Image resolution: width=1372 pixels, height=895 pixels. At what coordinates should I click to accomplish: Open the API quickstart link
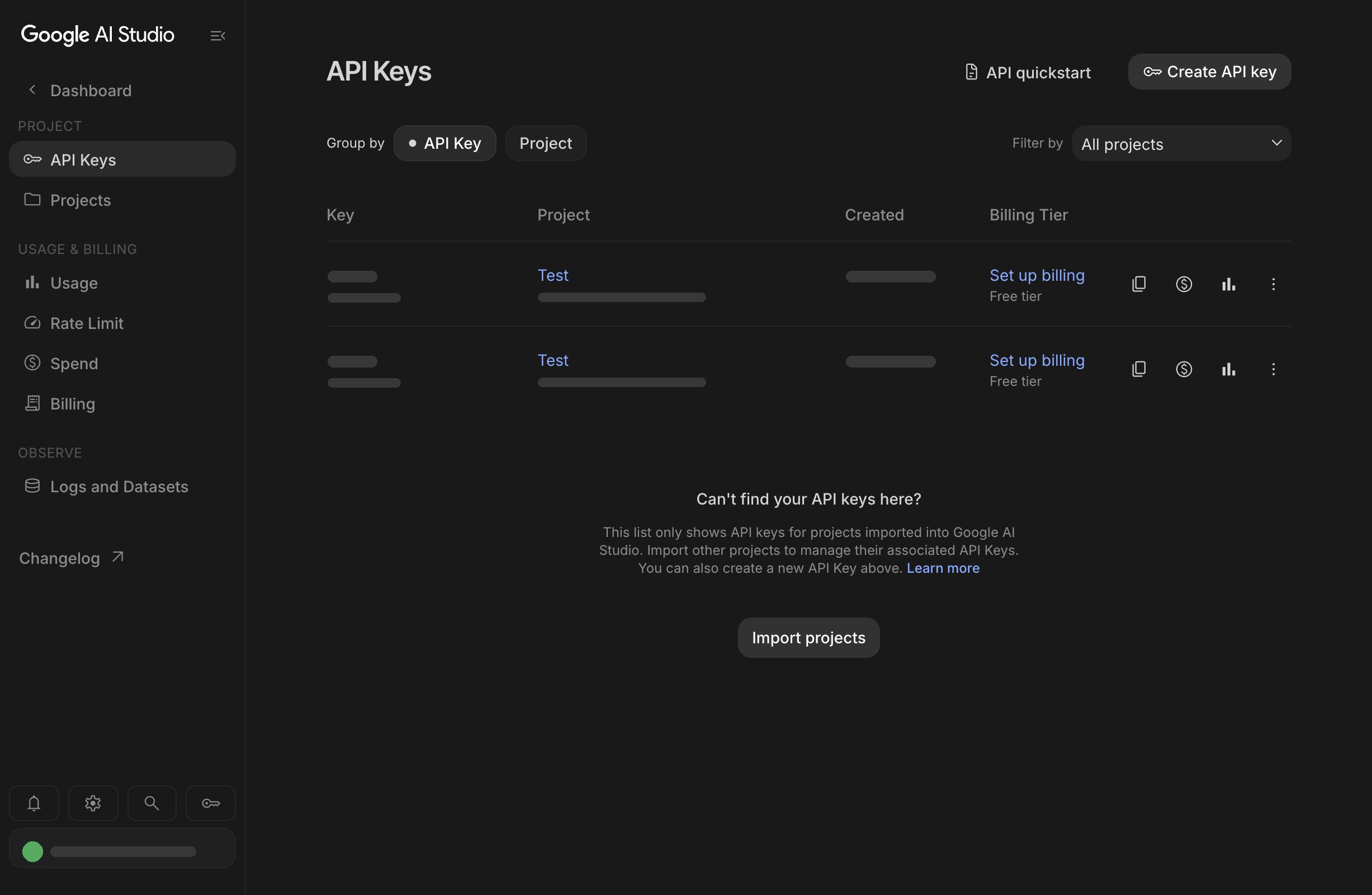coord(1027,72)
